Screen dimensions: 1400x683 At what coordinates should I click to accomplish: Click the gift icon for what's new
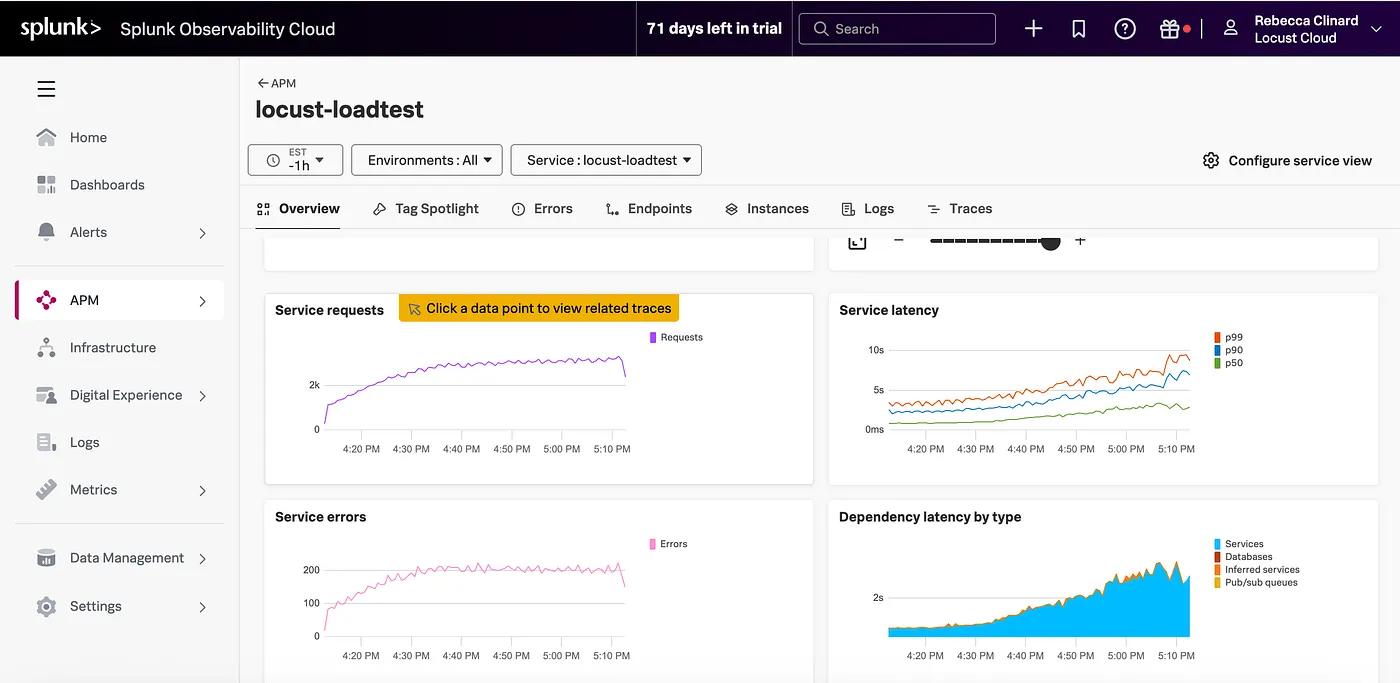point(1170,28)
